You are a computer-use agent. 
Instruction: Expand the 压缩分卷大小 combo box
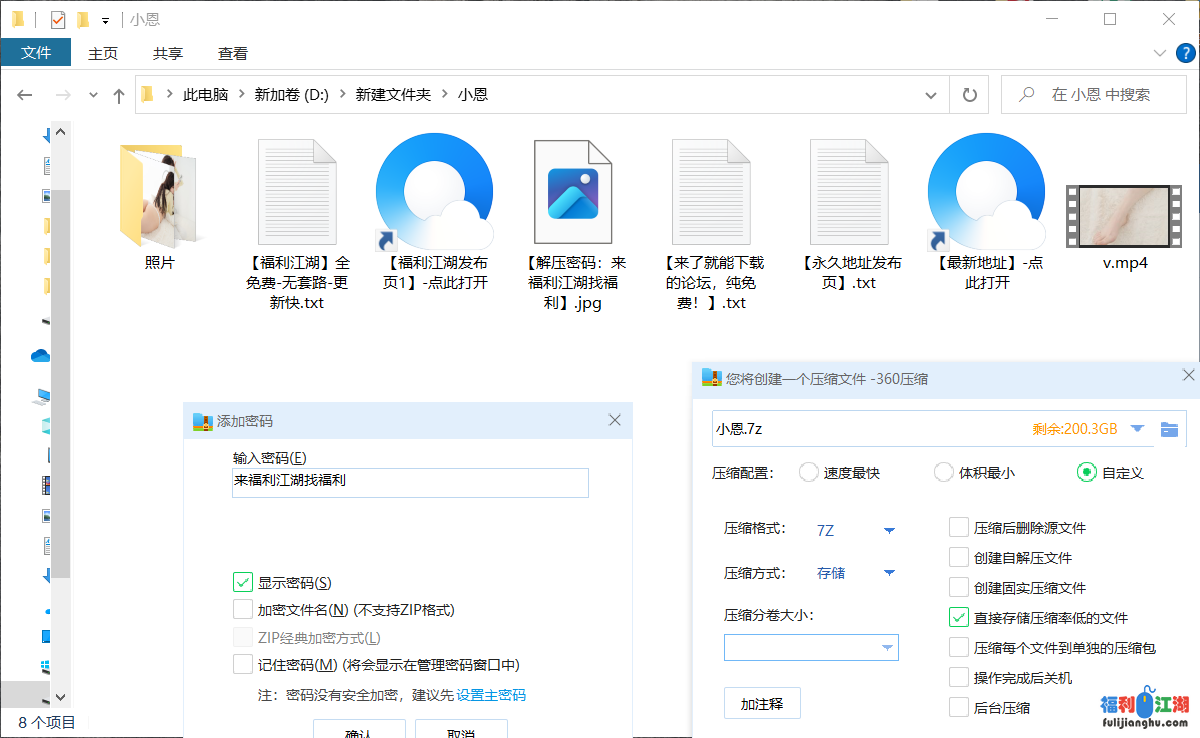[889, 647]
